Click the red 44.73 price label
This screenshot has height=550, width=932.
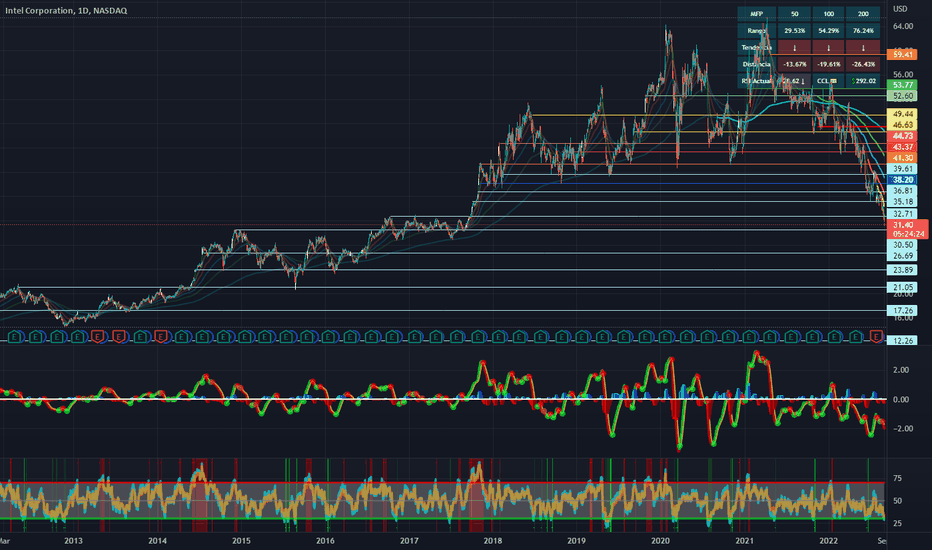click(x=902, y=136)
